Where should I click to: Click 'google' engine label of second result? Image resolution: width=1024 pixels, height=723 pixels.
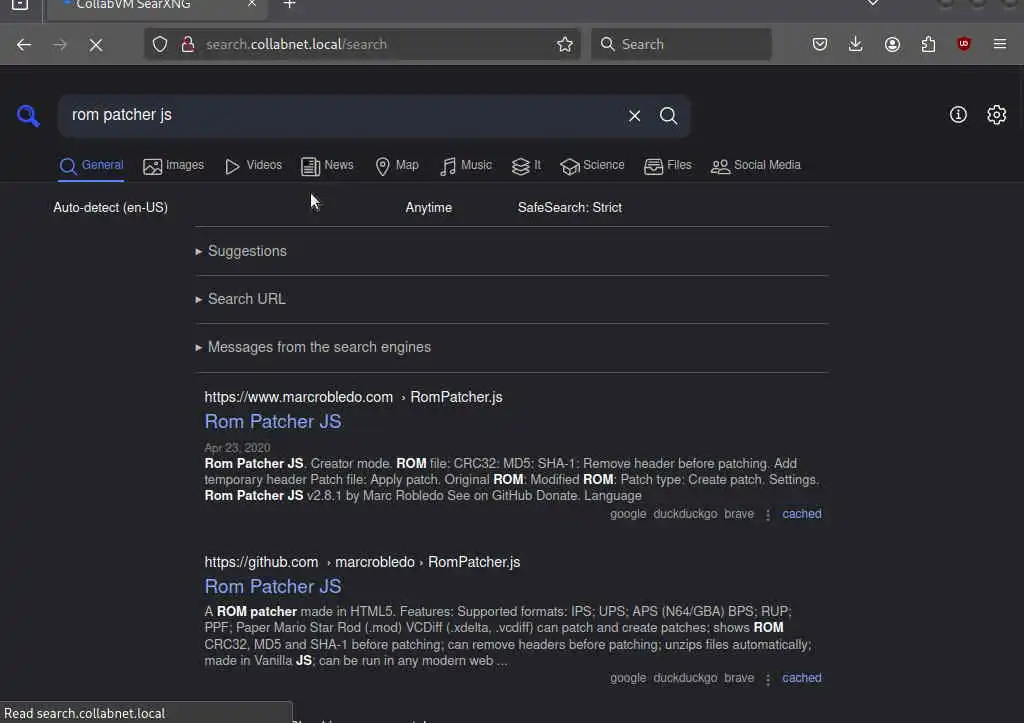click(x=628, y=678)
